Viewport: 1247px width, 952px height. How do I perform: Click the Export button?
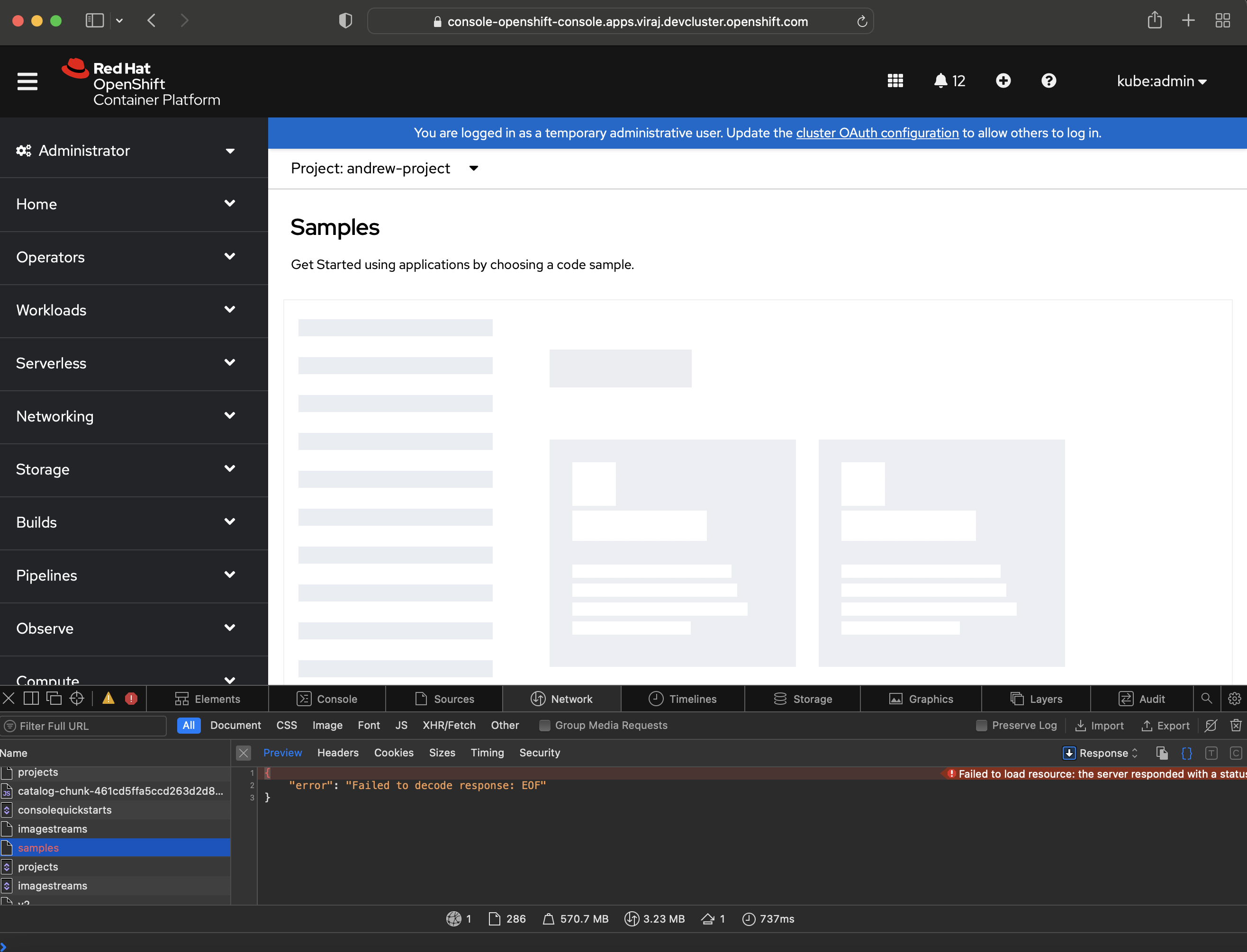pyautogui.click(x=1166, y=725)
